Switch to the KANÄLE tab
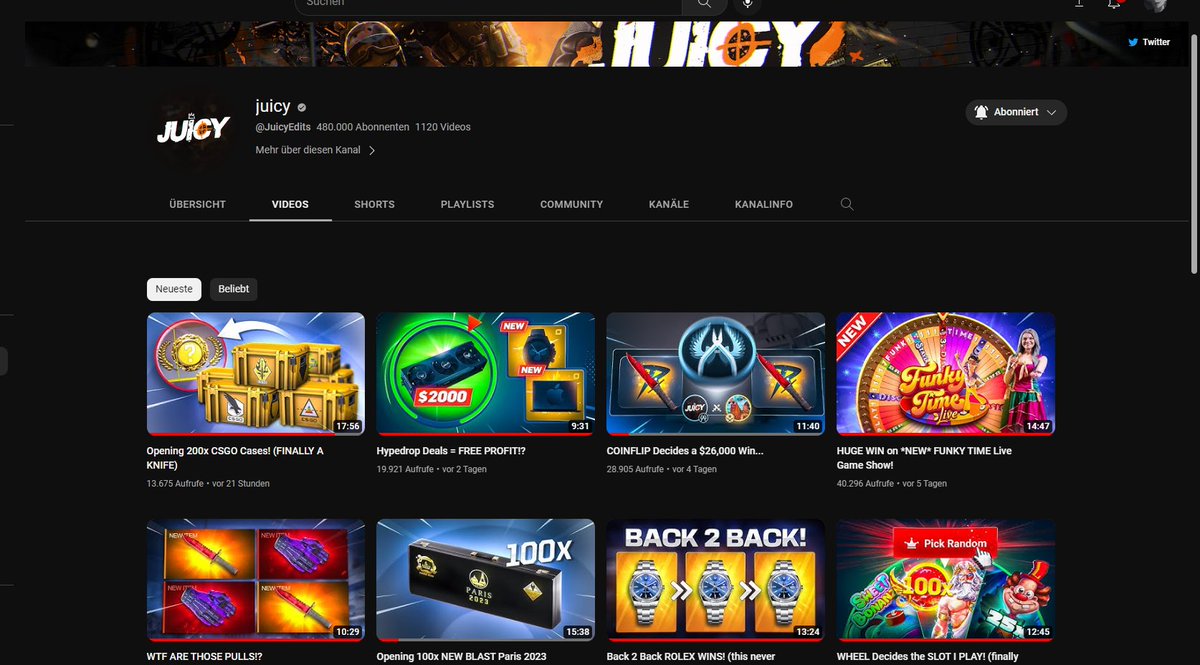1200x665 pixels. coord(669,204)
